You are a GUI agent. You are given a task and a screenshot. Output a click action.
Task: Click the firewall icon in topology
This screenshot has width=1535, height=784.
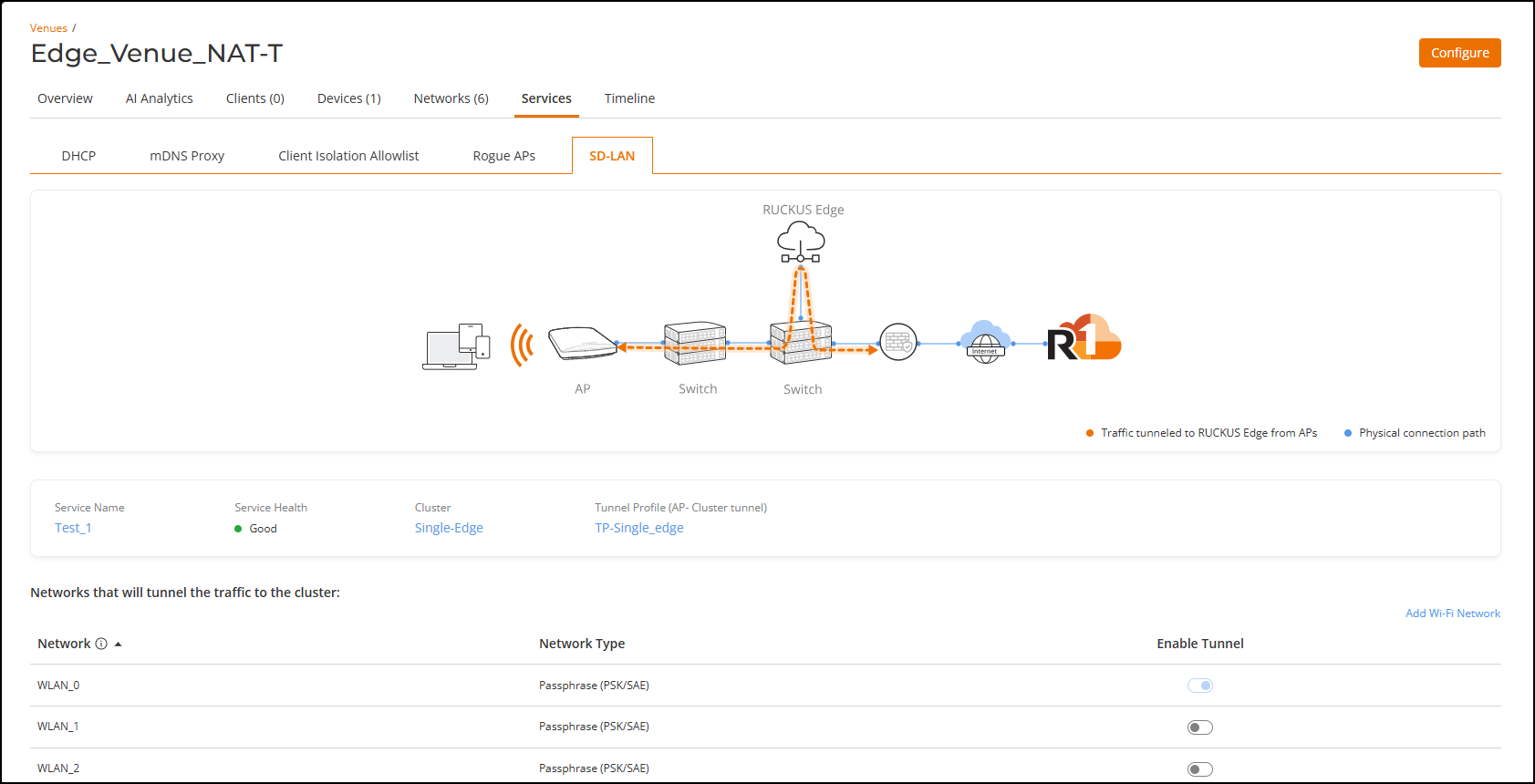pyautogui.click(x=897, y=343)
